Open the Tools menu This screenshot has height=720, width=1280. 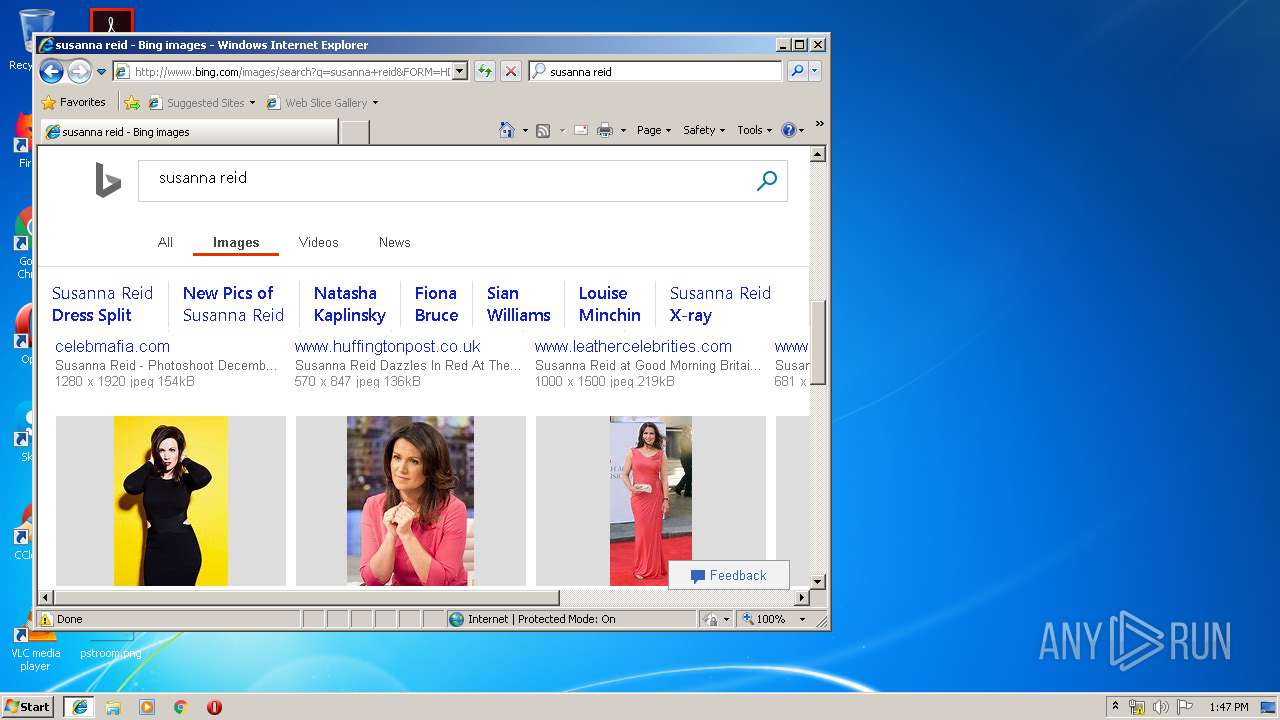point(755,130)
